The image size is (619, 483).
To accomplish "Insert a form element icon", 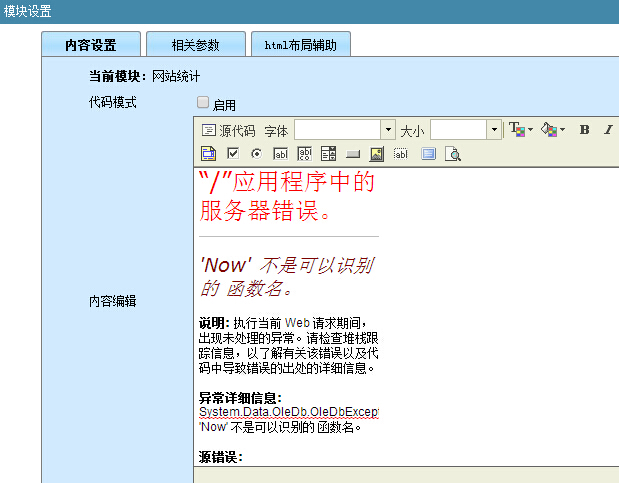I will (x=208, y=154).
